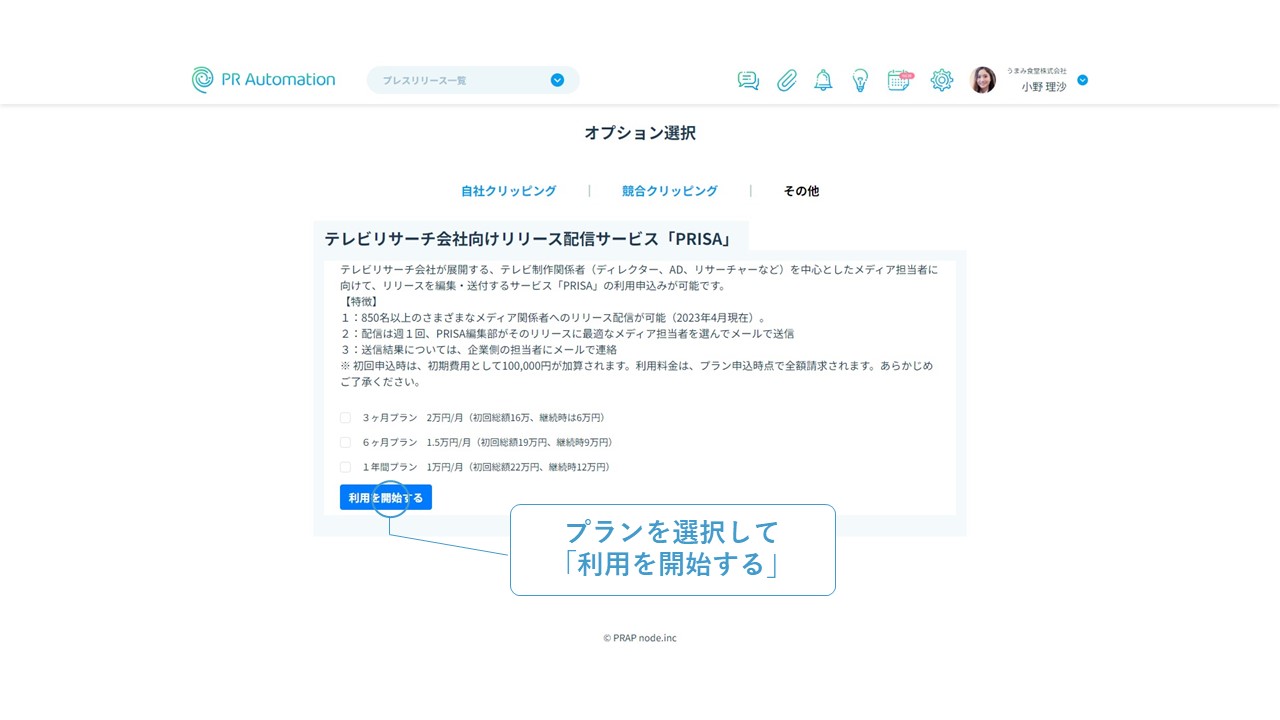Switch to the 競合クリッピング tab
The height and width of the screenshot is (720, 1280).
tap(669, 191)
